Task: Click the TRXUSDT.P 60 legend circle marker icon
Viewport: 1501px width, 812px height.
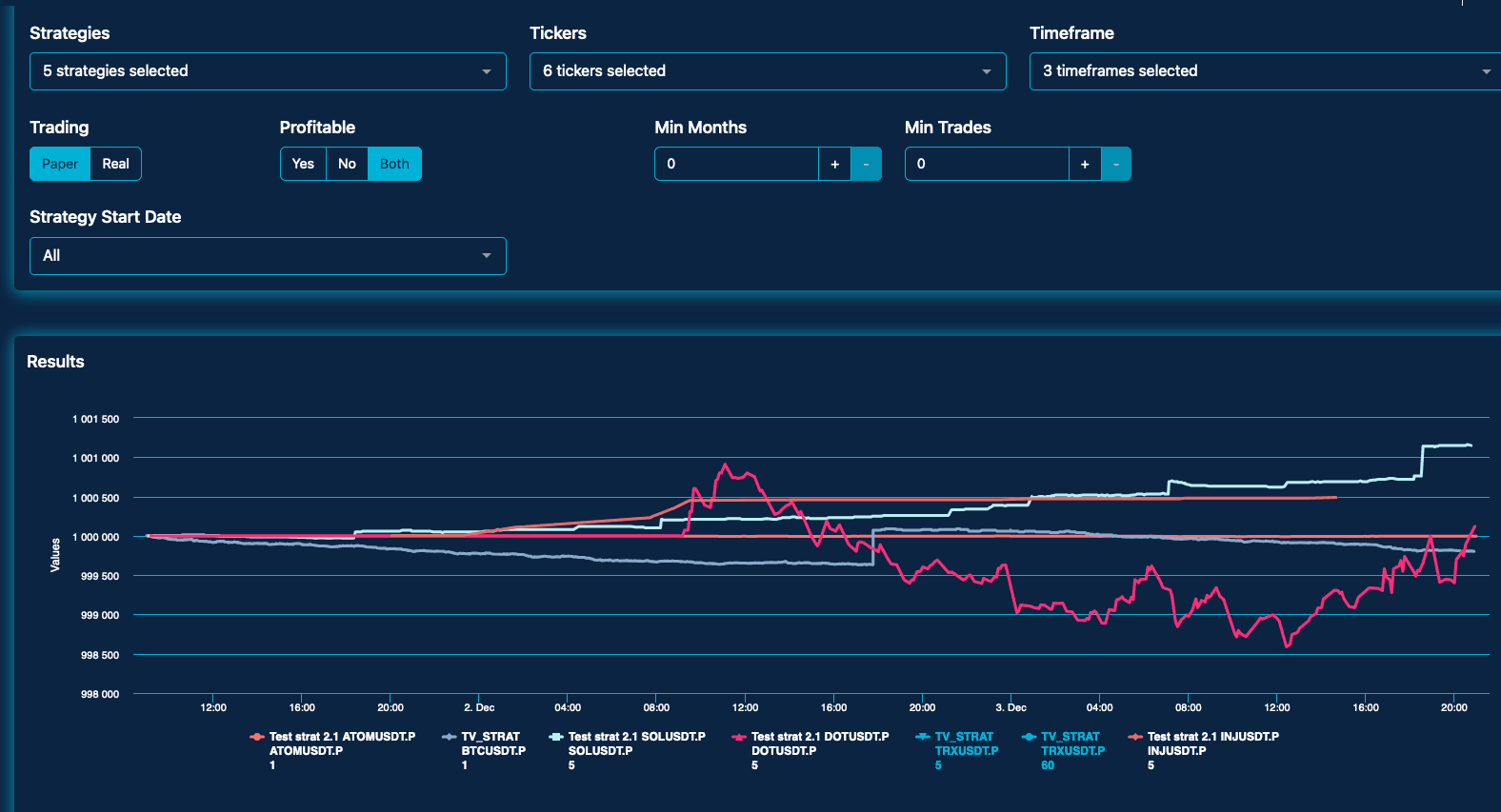Action: pos(1029,737)
